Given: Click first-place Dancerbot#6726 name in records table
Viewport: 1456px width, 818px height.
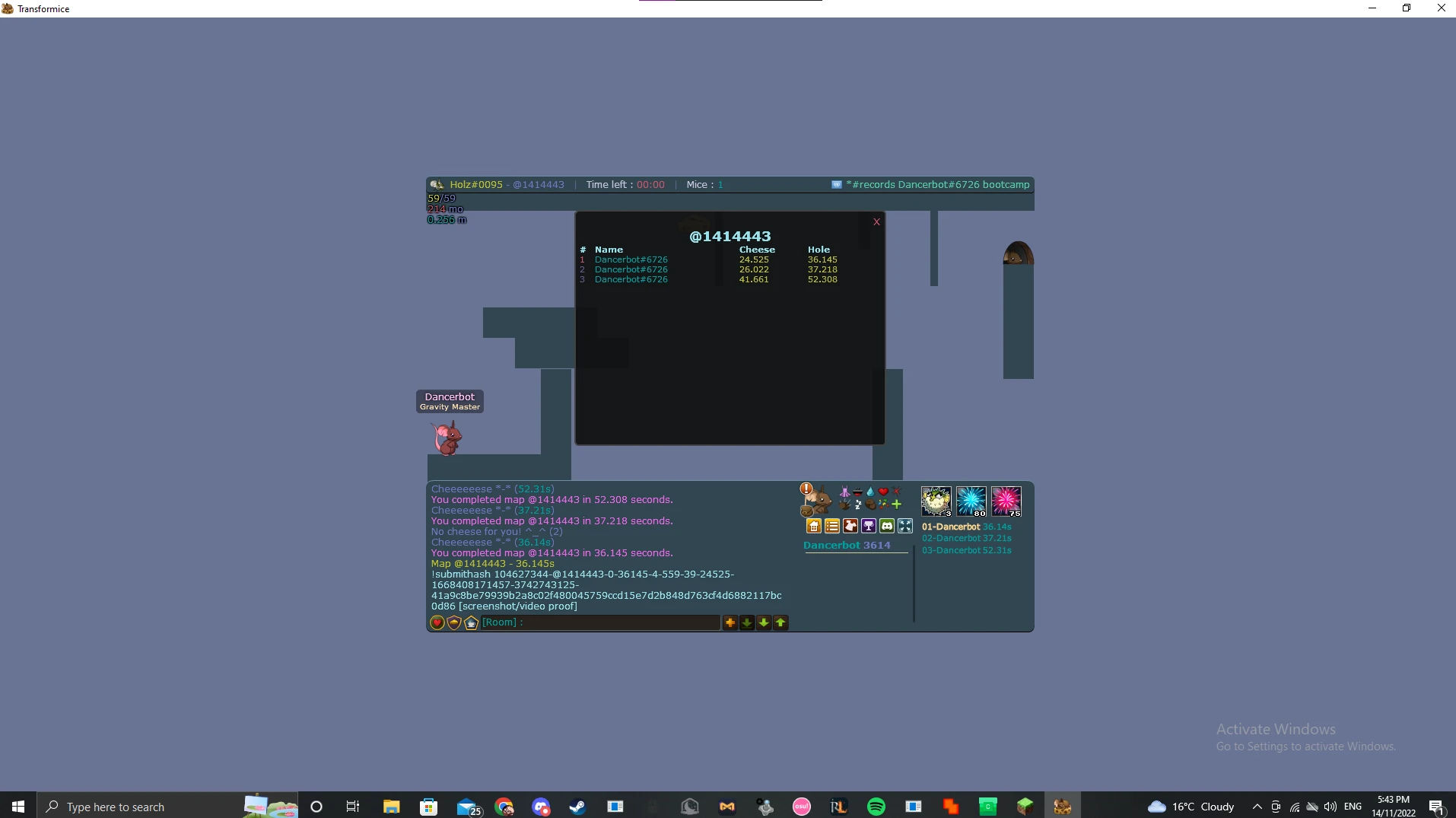Looking at the screenshot, I should click(631, 259).
